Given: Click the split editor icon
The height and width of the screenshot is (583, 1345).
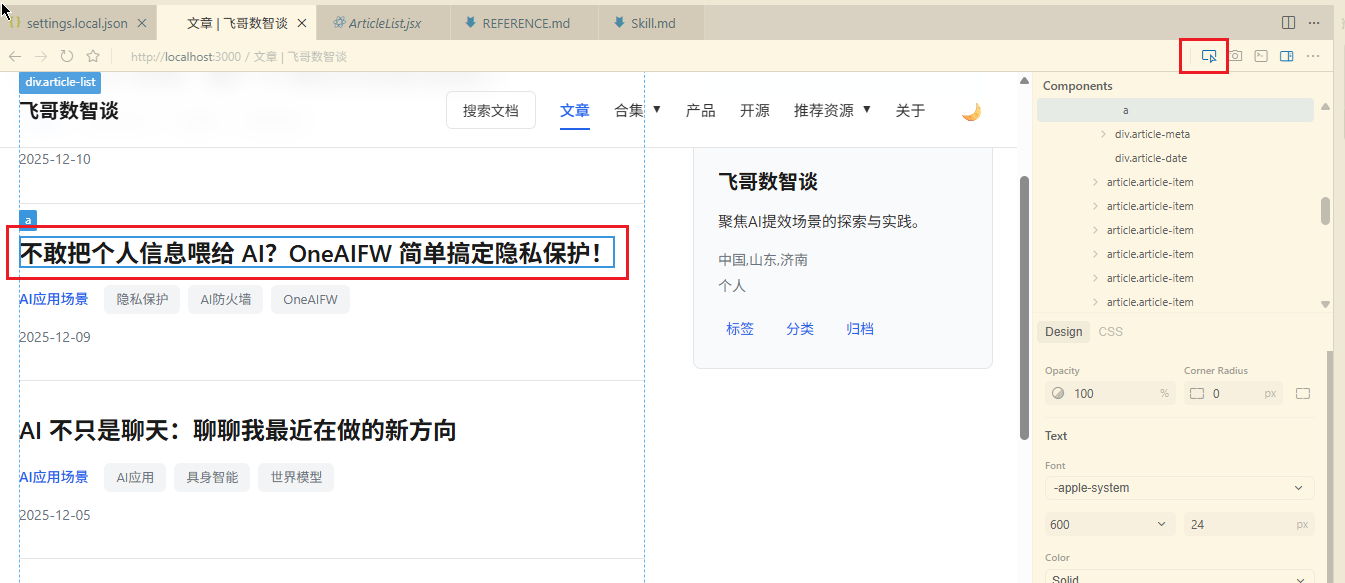Looking at the screenshot, I should point(1289,22).
